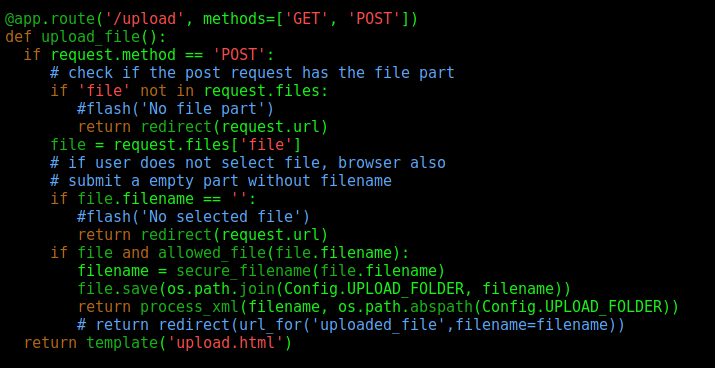Click the 'GET' method string
Image resolution: width=715 pixels, height=368 pixels.
coord(307,19)
